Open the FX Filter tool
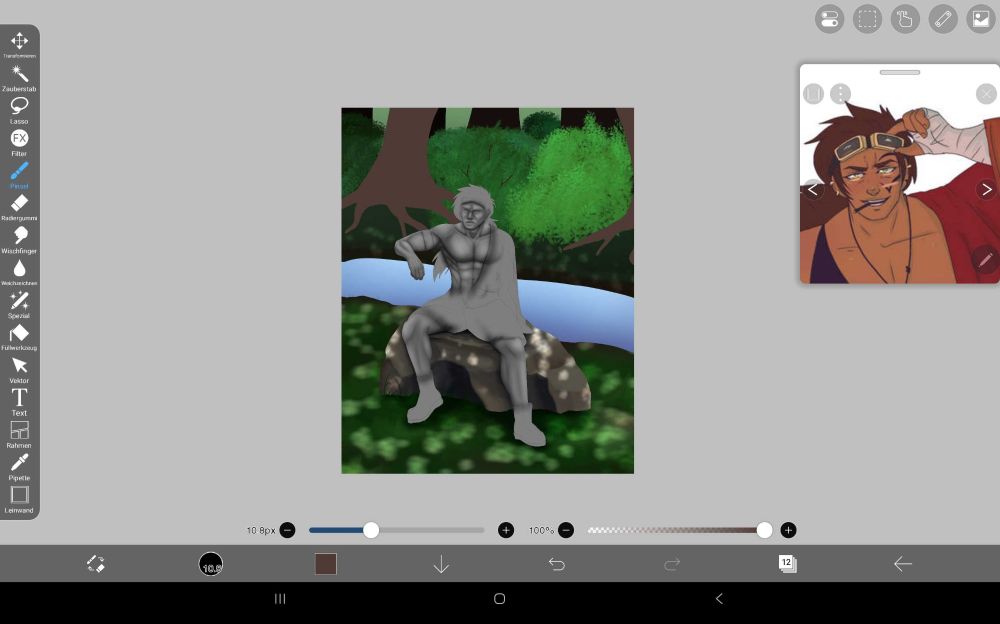1000x624 pixels. tap(19, 139)
